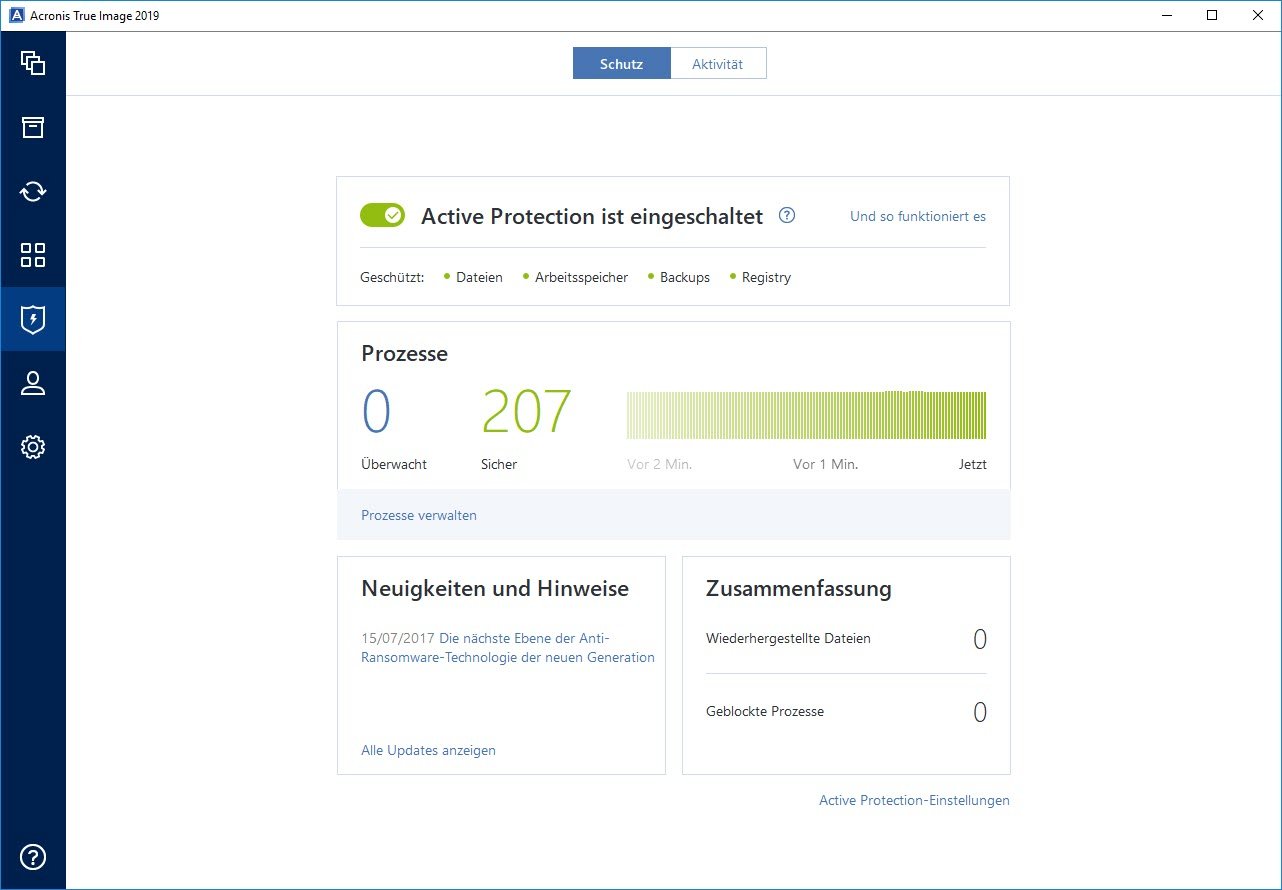Screen dimensions: 1282x890
Task: Open the Tools grid in the sidebar
Action: (33, 255)
